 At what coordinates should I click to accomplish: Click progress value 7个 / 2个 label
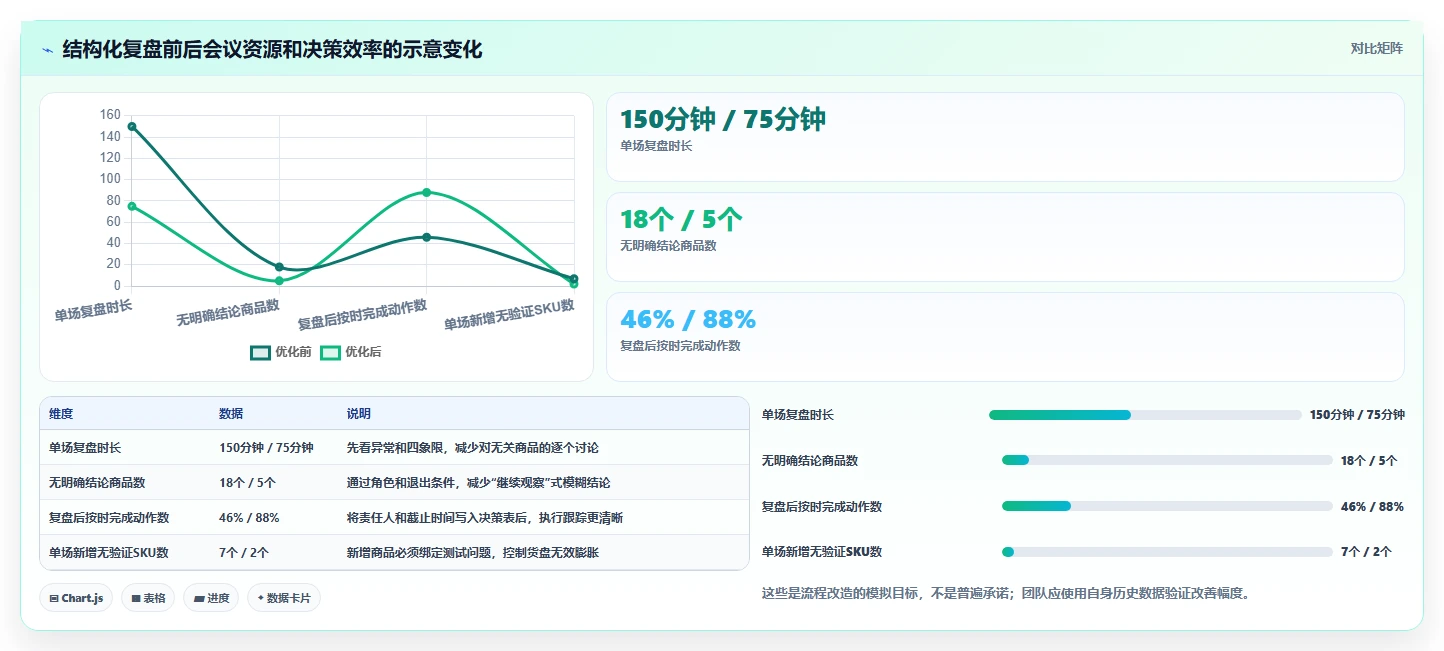coord(1366,552)
